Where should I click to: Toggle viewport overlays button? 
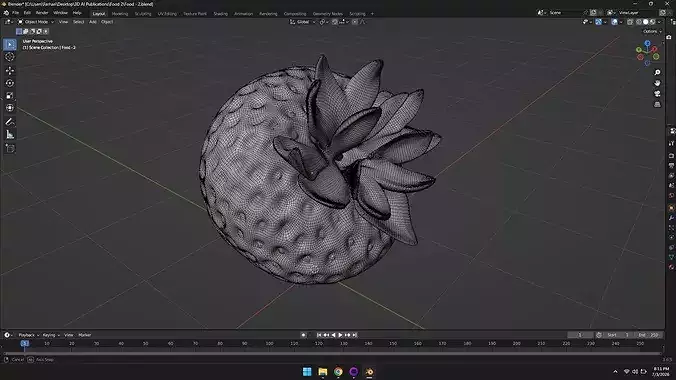[x=615, y=22]
